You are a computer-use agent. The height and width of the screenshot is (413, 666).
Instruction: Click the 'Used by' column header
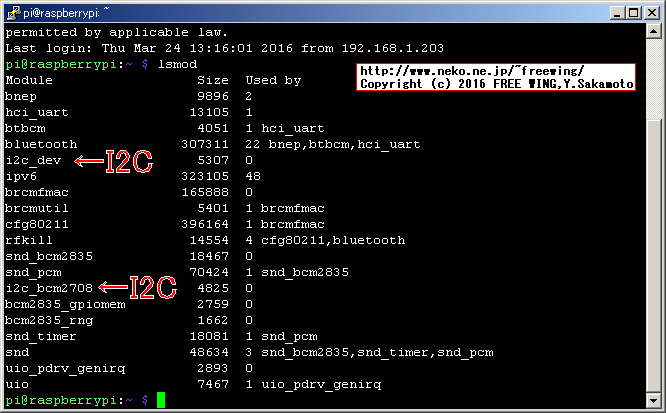(273, 80)
